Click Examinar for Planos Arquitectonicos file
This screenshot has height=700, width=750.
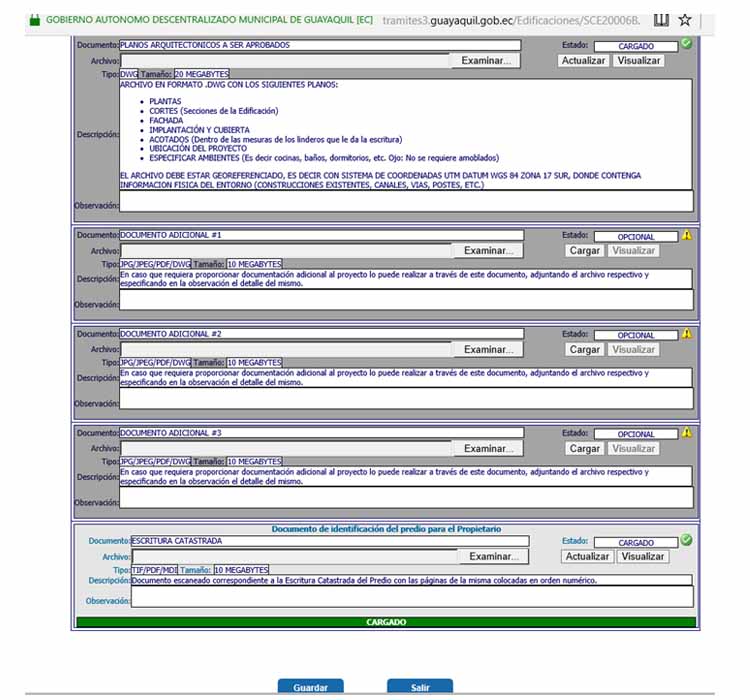pyautogui.click(x=485, y=61)
